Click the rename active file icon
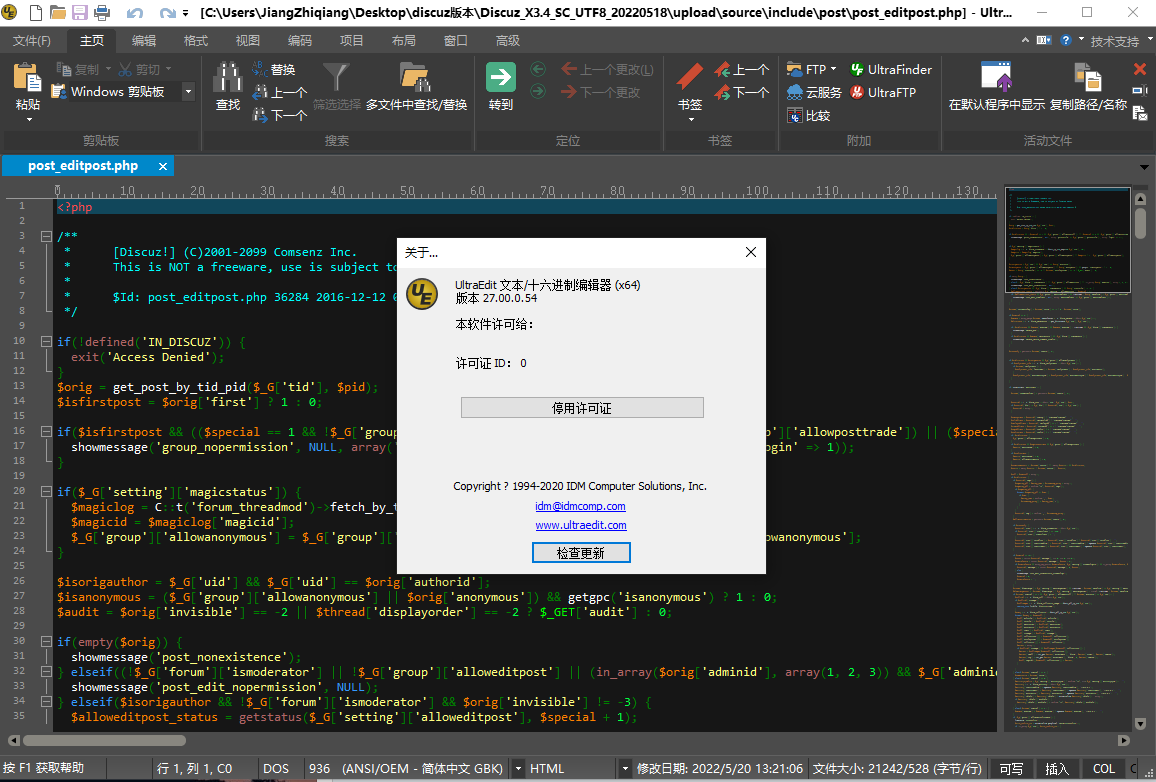Image resolution: width=1156 pixels, height=782 pixels. point(1140,91)
